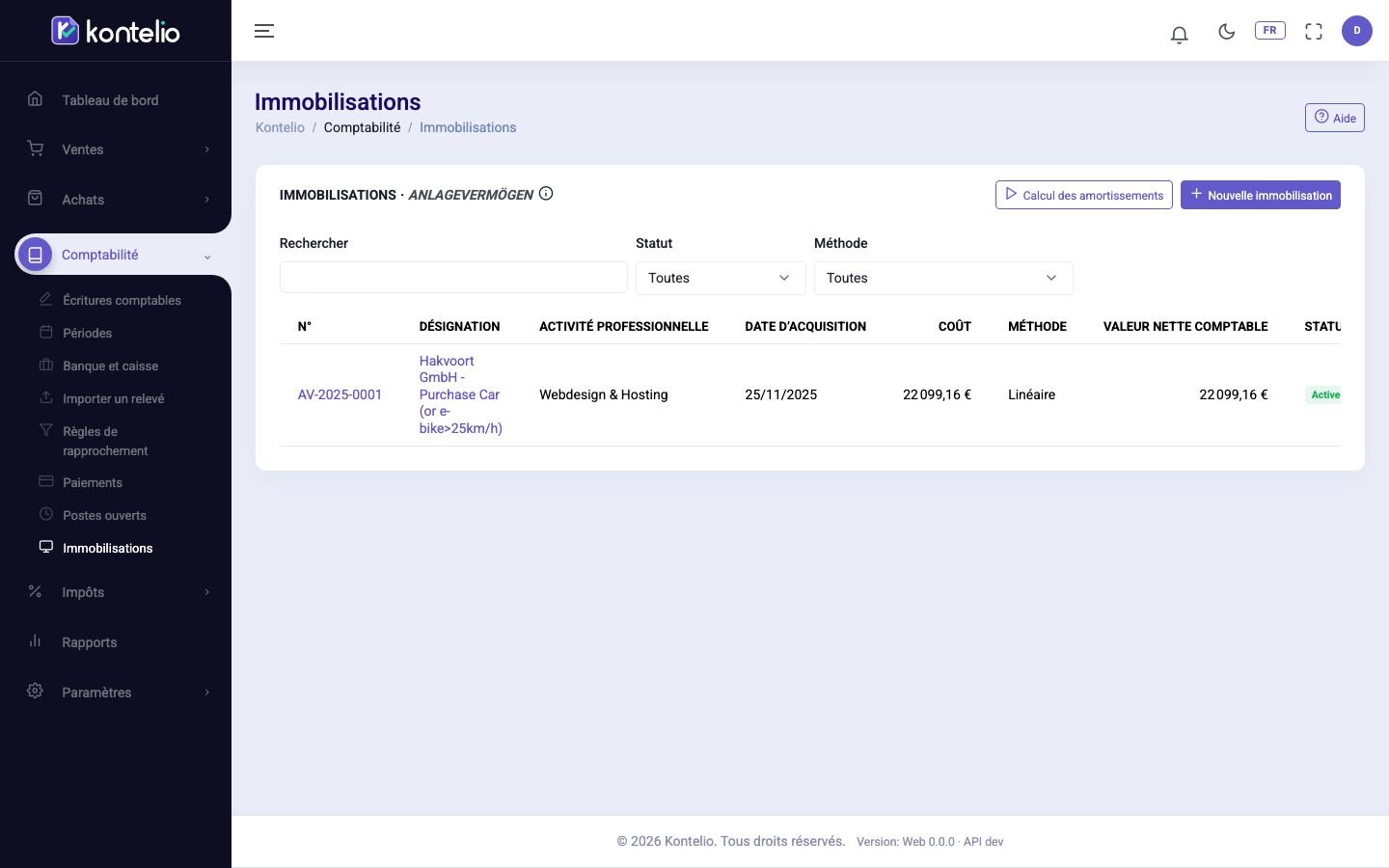Click the 25/11/2025 acquisition date
This screenshot has width=1389, height=868.
point(781,394)
